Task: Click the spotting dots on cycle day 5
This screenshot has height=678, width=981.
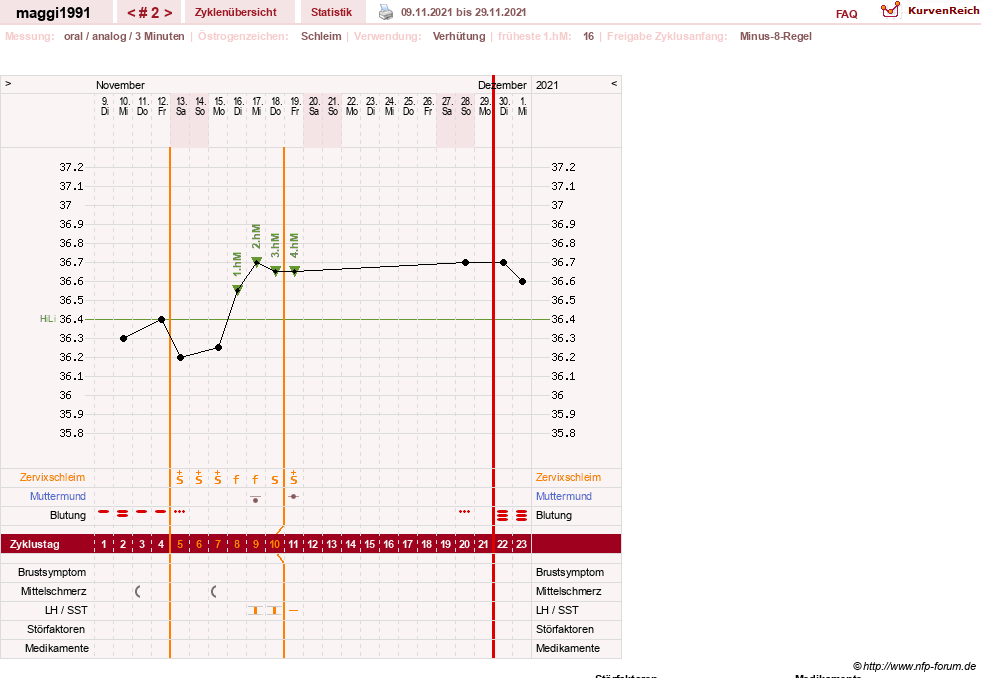Action: click(180, 512)
